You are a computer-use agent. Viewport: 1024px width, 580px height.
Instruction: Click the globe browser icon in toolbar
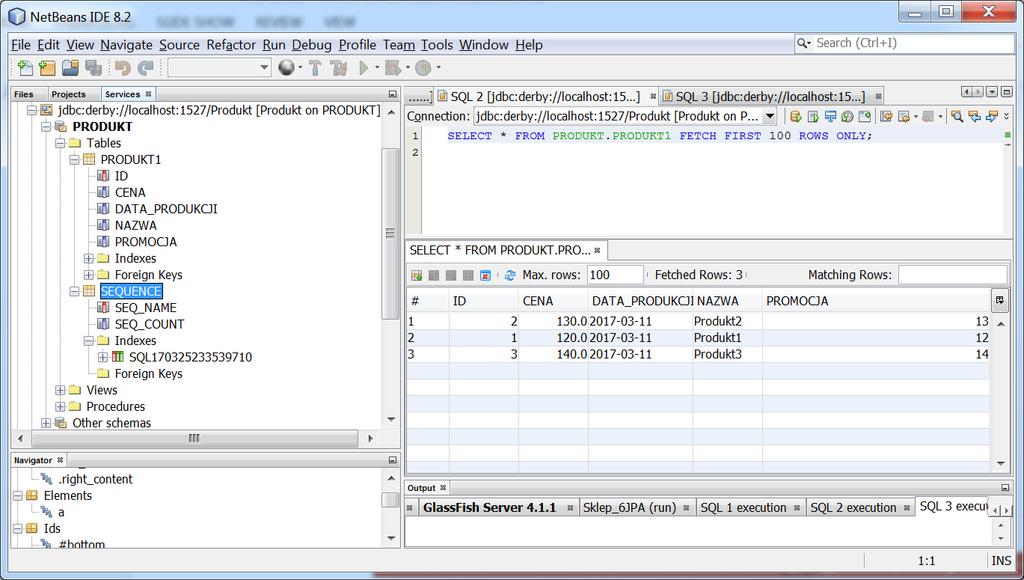pyautogui.click(x=286, y=67)
